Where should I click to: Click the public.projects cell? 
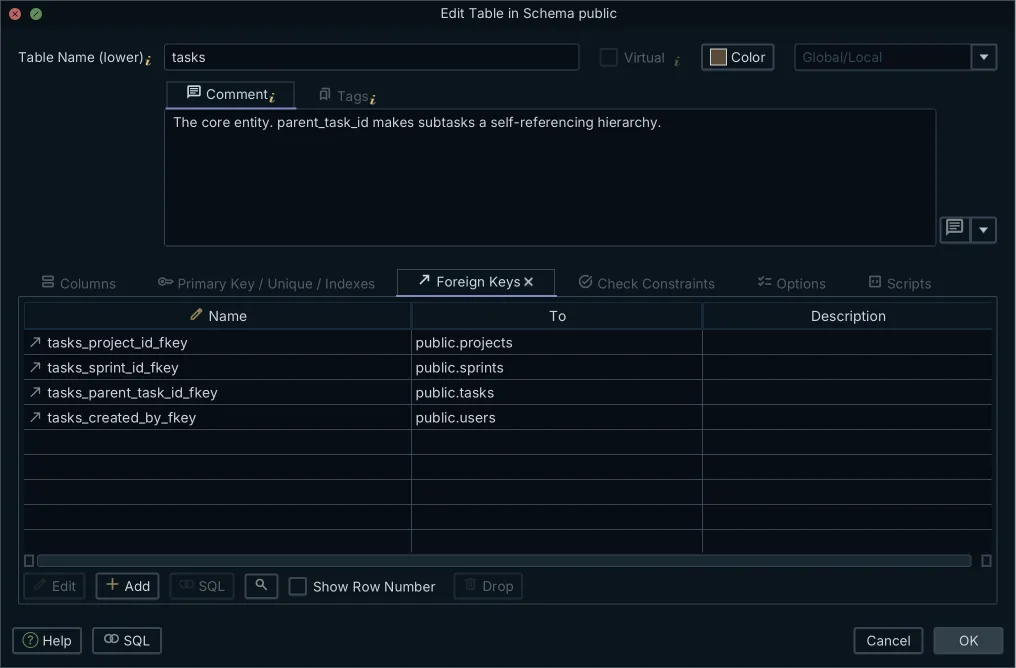[x=557, y=342]
